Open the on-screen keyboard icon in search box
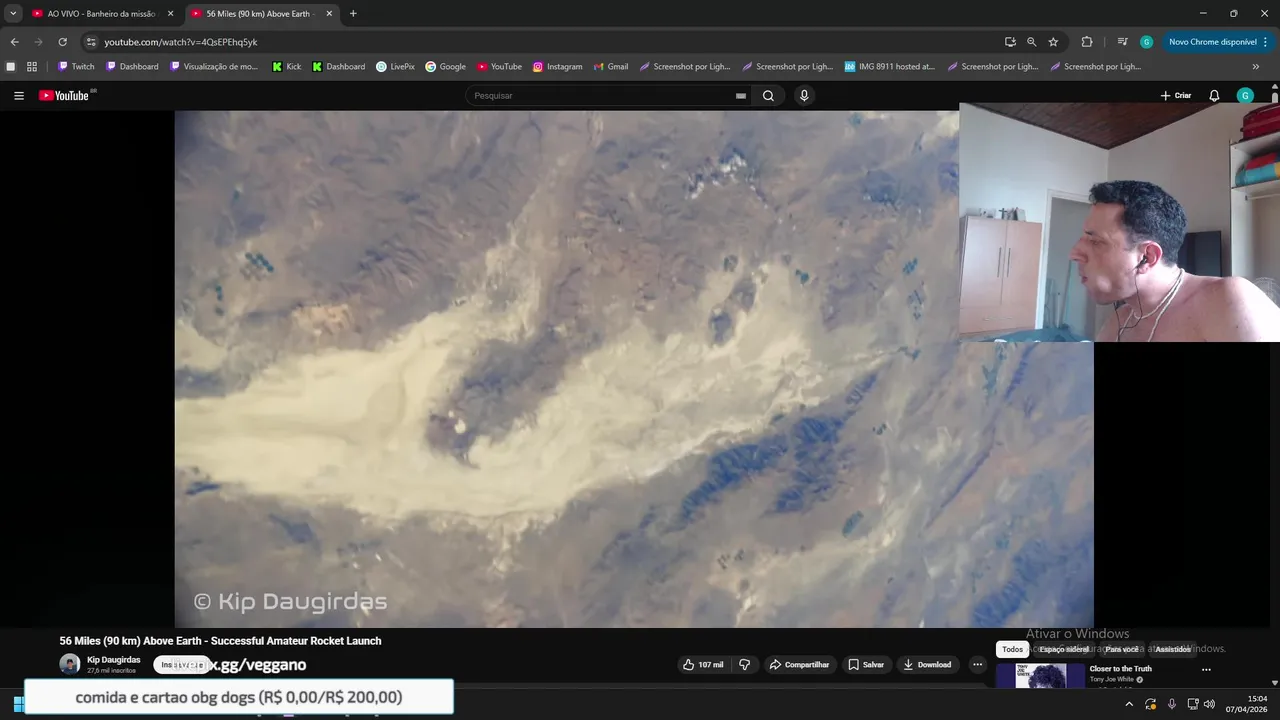Image resolution: width=1280 pixels, height=720 pixels. 740,96
